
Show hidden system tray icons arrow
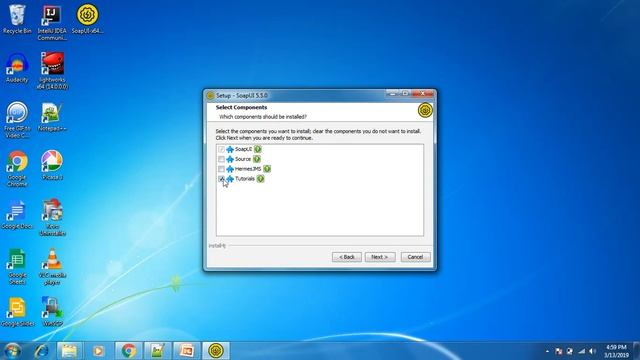coord(547,351)
